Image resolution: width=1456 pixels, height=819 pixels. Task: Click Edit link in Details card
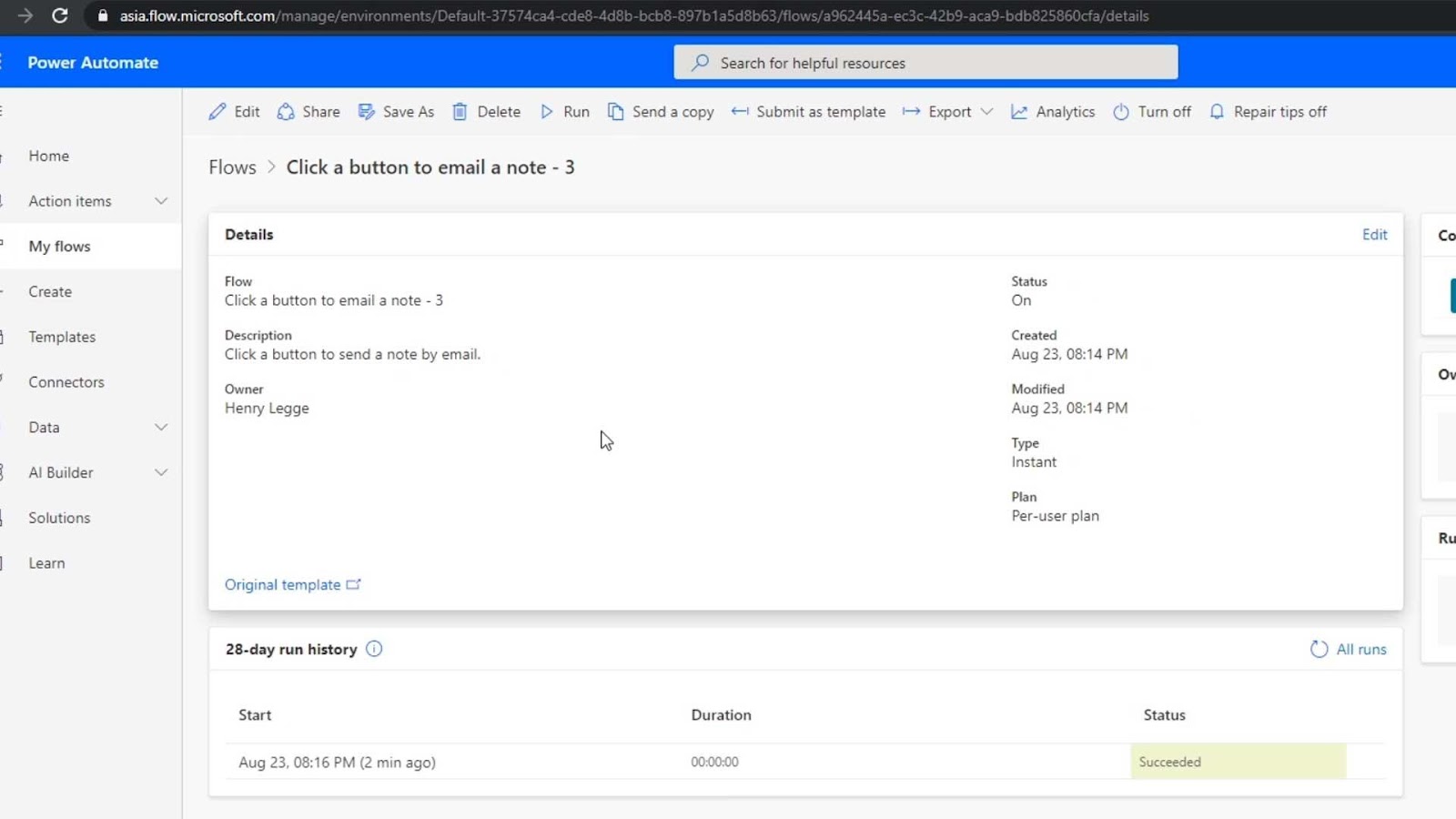click(x=1374, y=235)
